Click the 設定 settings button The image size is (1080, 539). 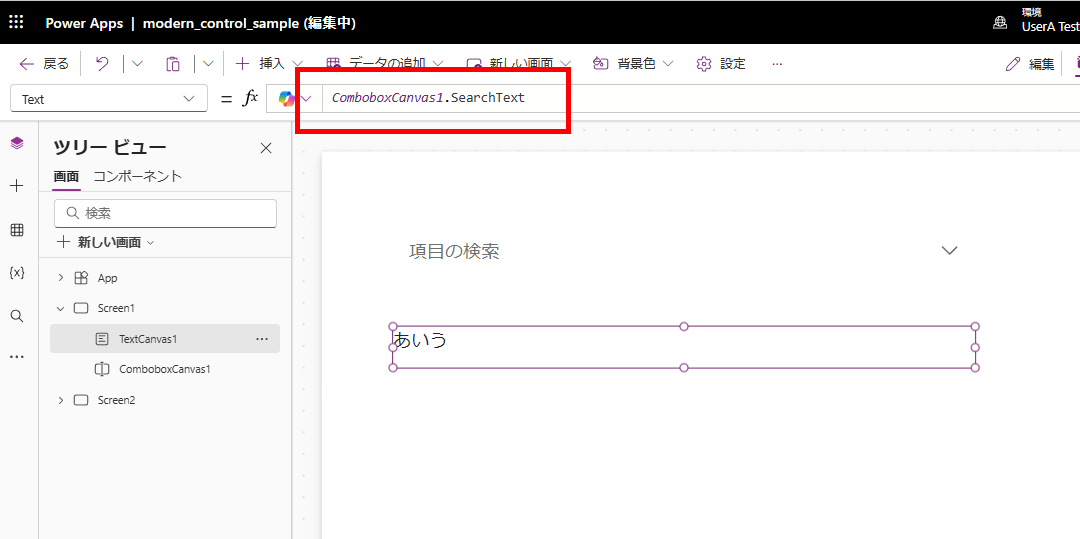coord(721,64)
